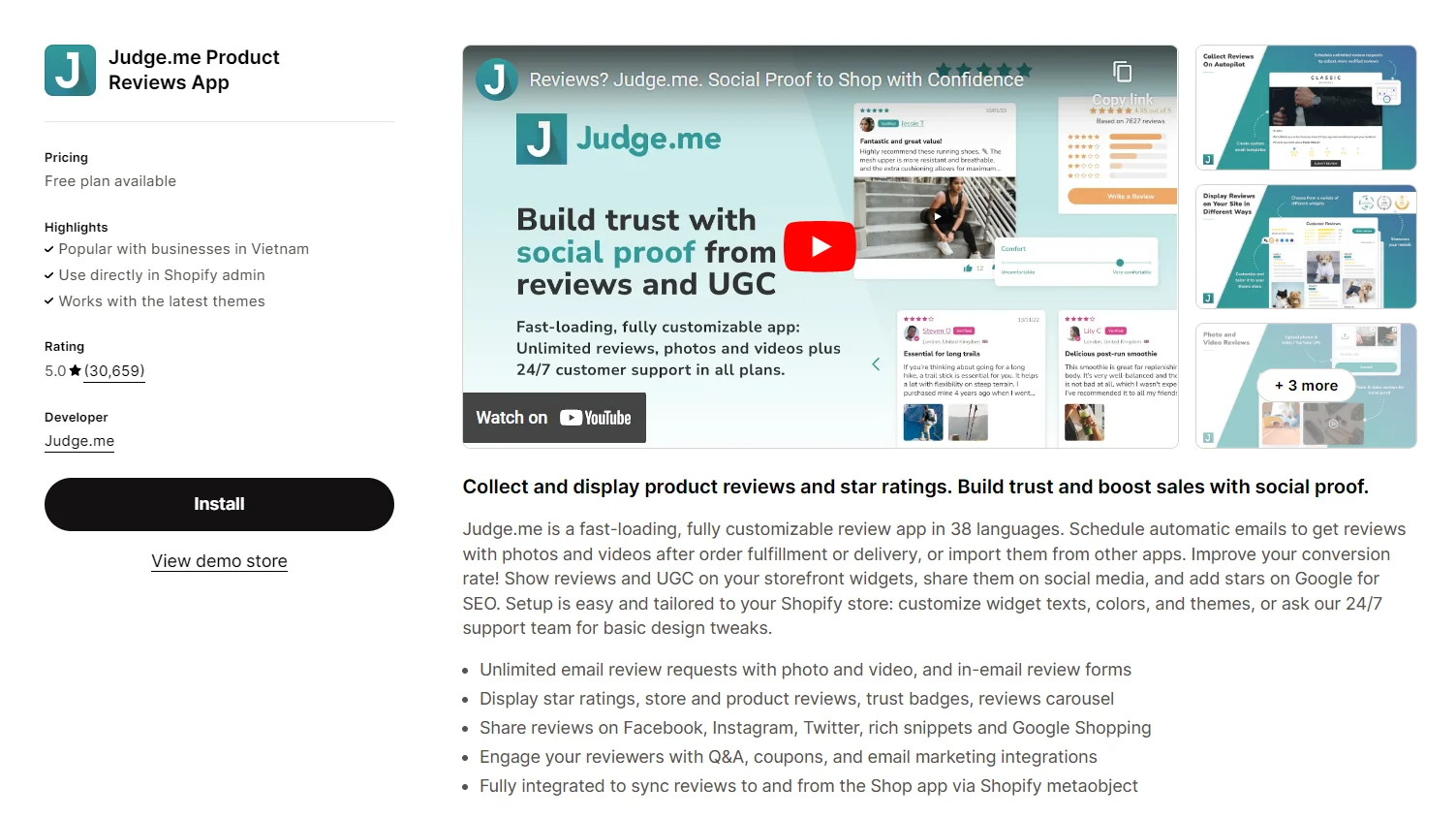Screen dimensions: 1456x819
Task: Click the Share reviews on Facebook bullet
Action: 815,728
